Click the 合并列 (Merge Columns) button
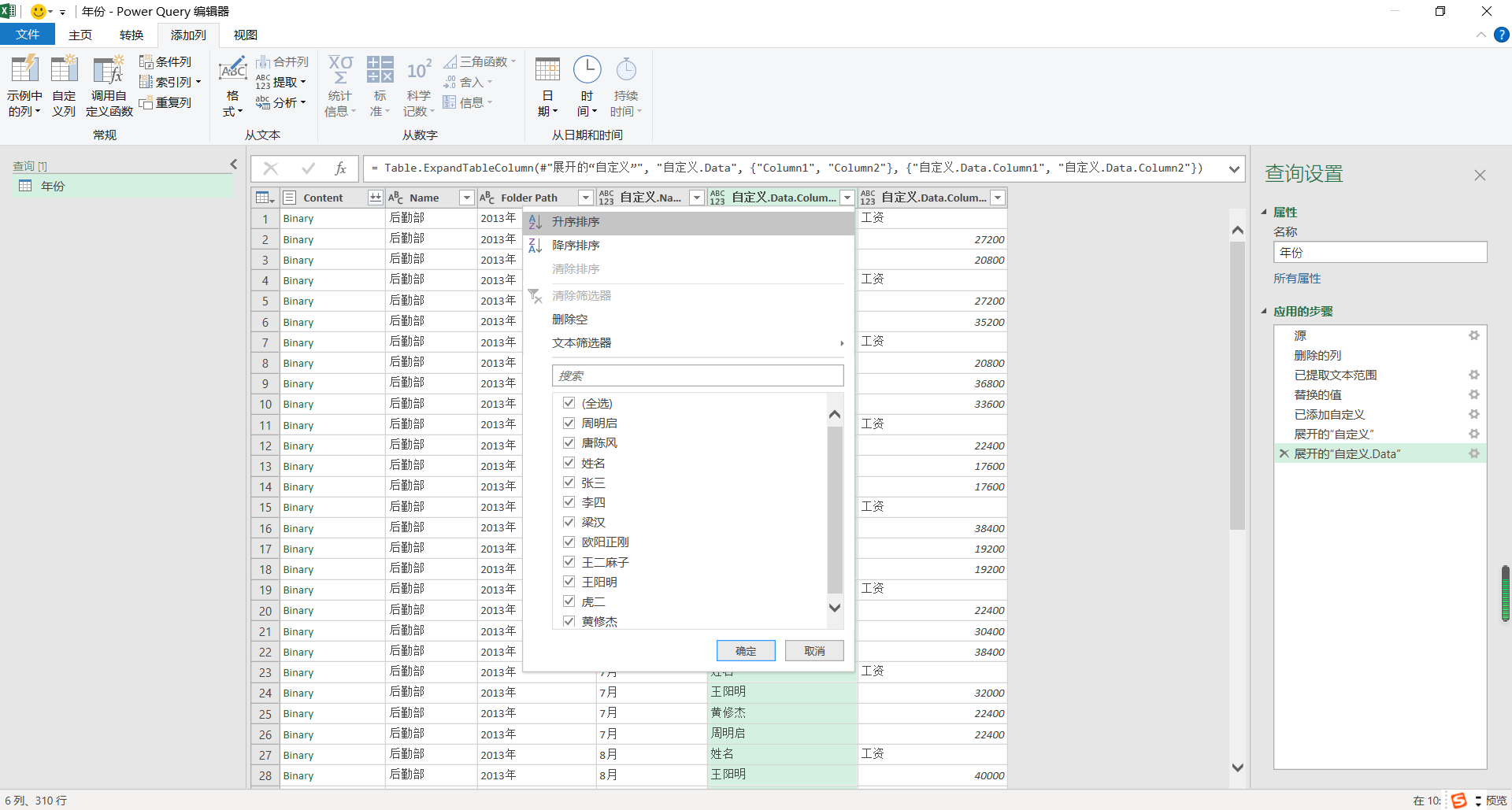This screenshot has width=1512, height=810. [x=283, y=61]
